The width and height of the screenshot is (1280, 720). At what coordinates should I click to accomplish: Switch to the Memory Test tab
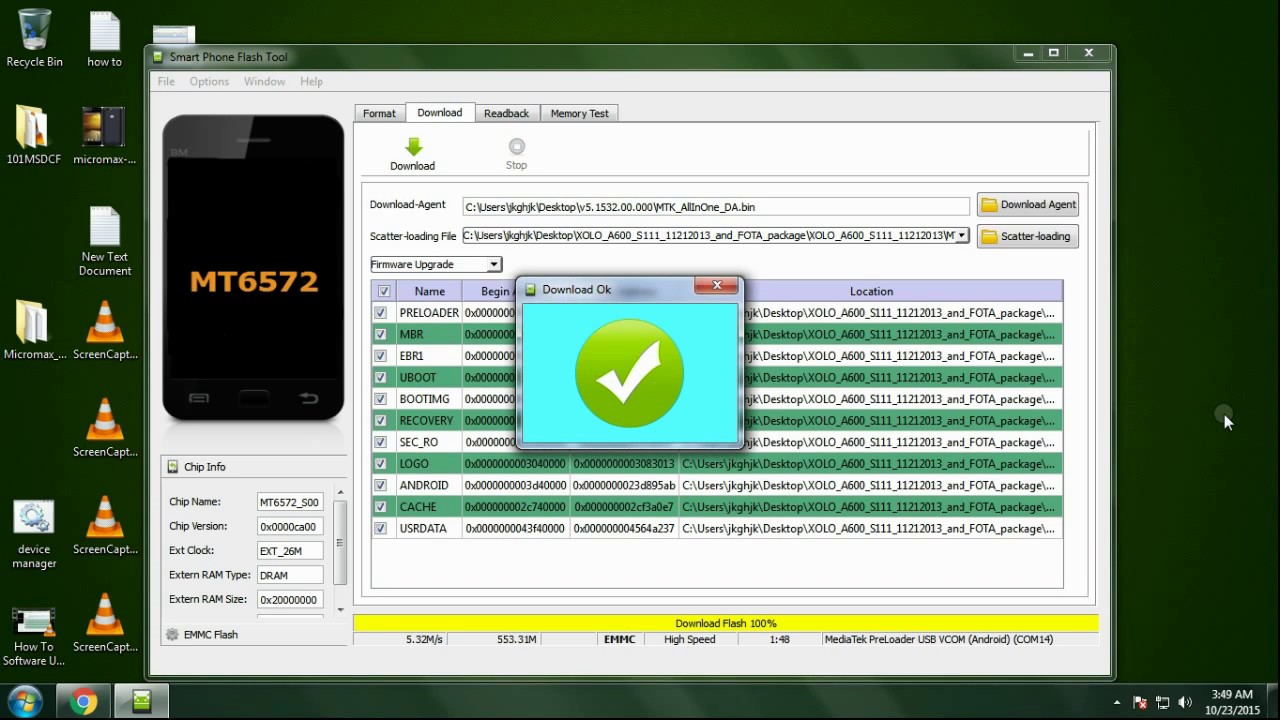point(580,114)
